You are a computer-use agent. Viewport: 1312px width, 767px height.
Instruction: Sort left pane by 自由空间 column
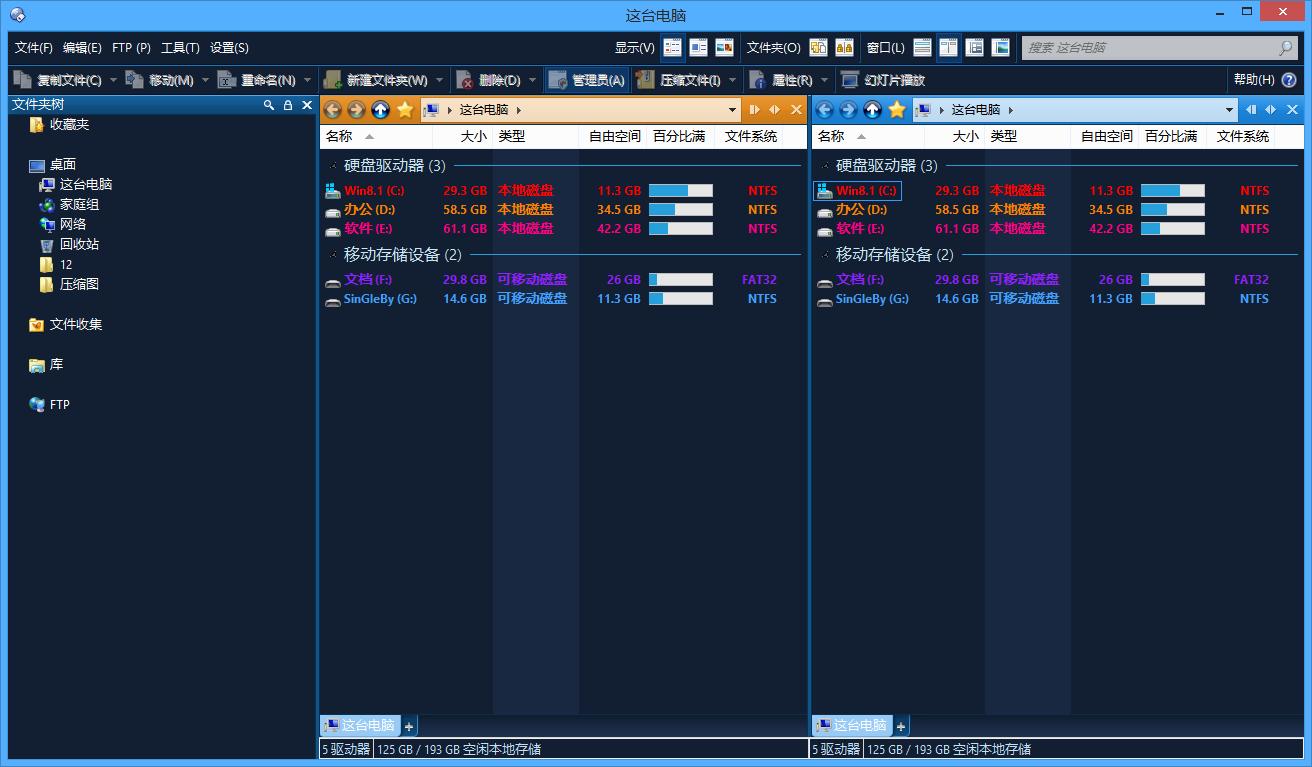[x=614, y=136]
